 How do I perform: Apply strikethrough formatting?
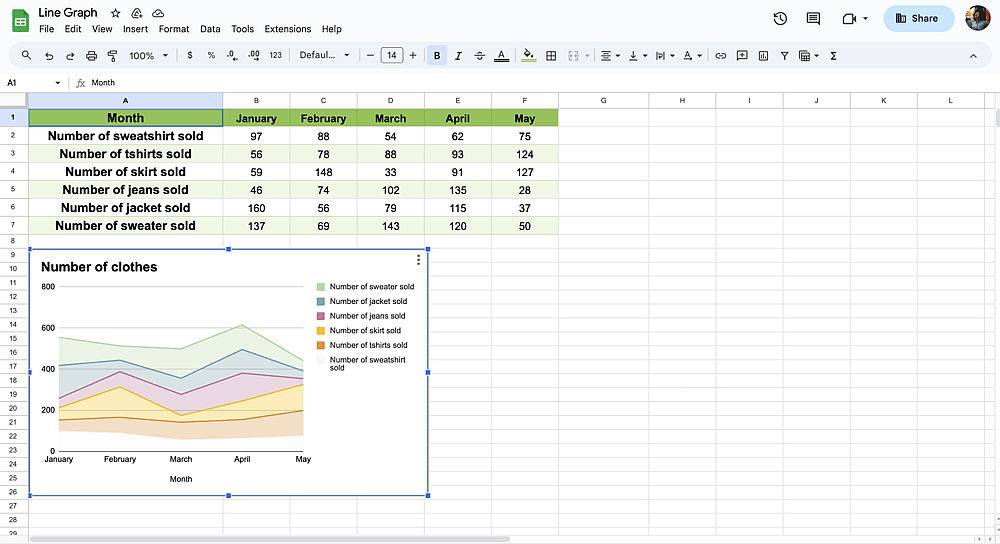tap(480, 56)
